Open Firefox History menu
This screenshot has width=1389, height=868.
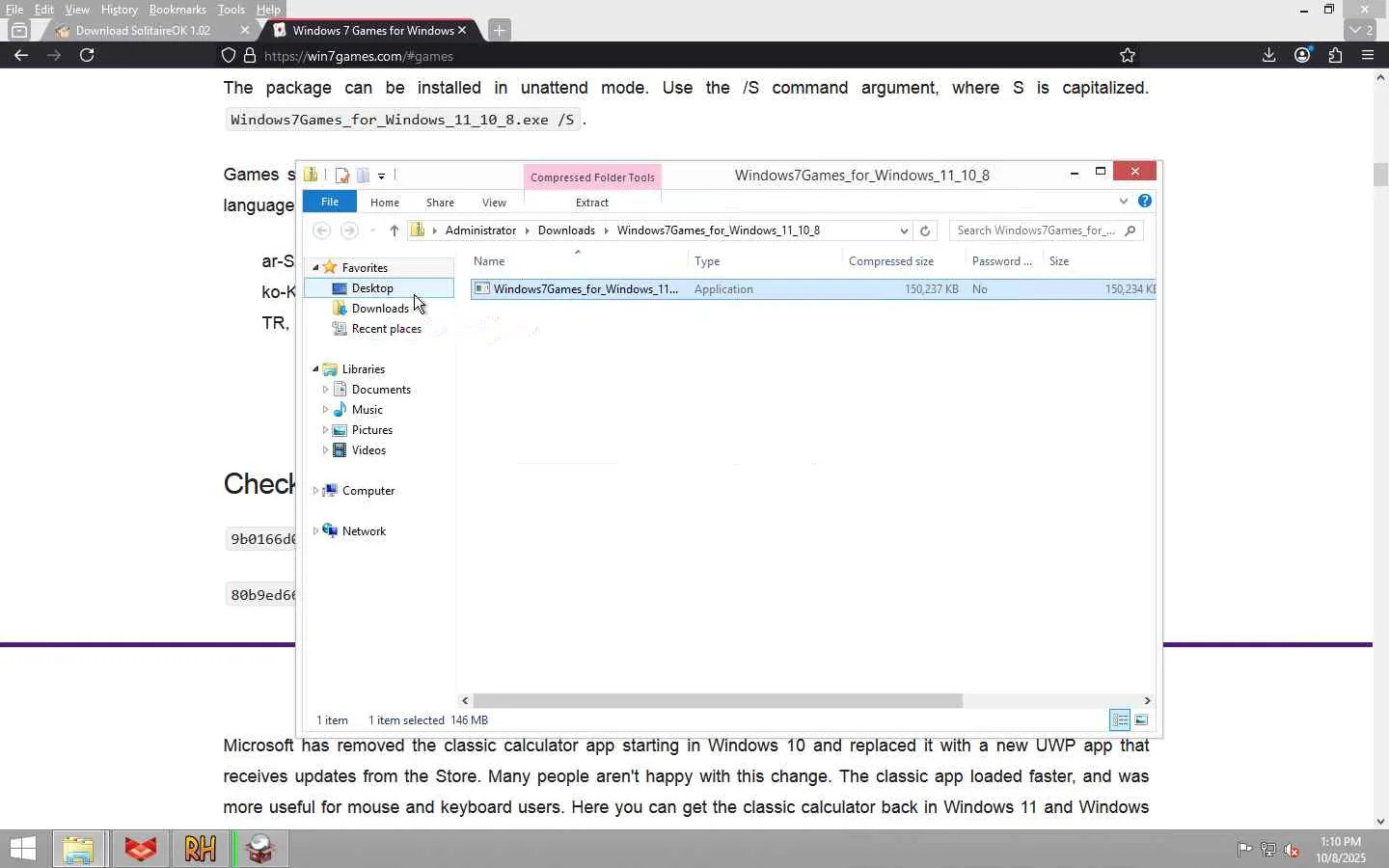coord(120,10)
